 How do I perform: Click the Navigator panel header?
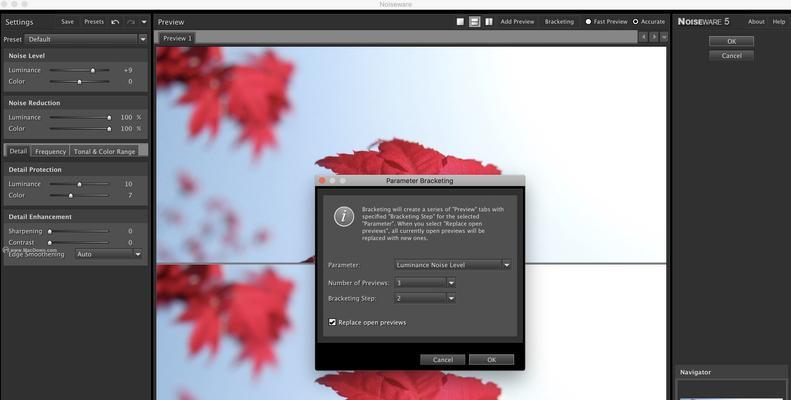tap(731, 372)
